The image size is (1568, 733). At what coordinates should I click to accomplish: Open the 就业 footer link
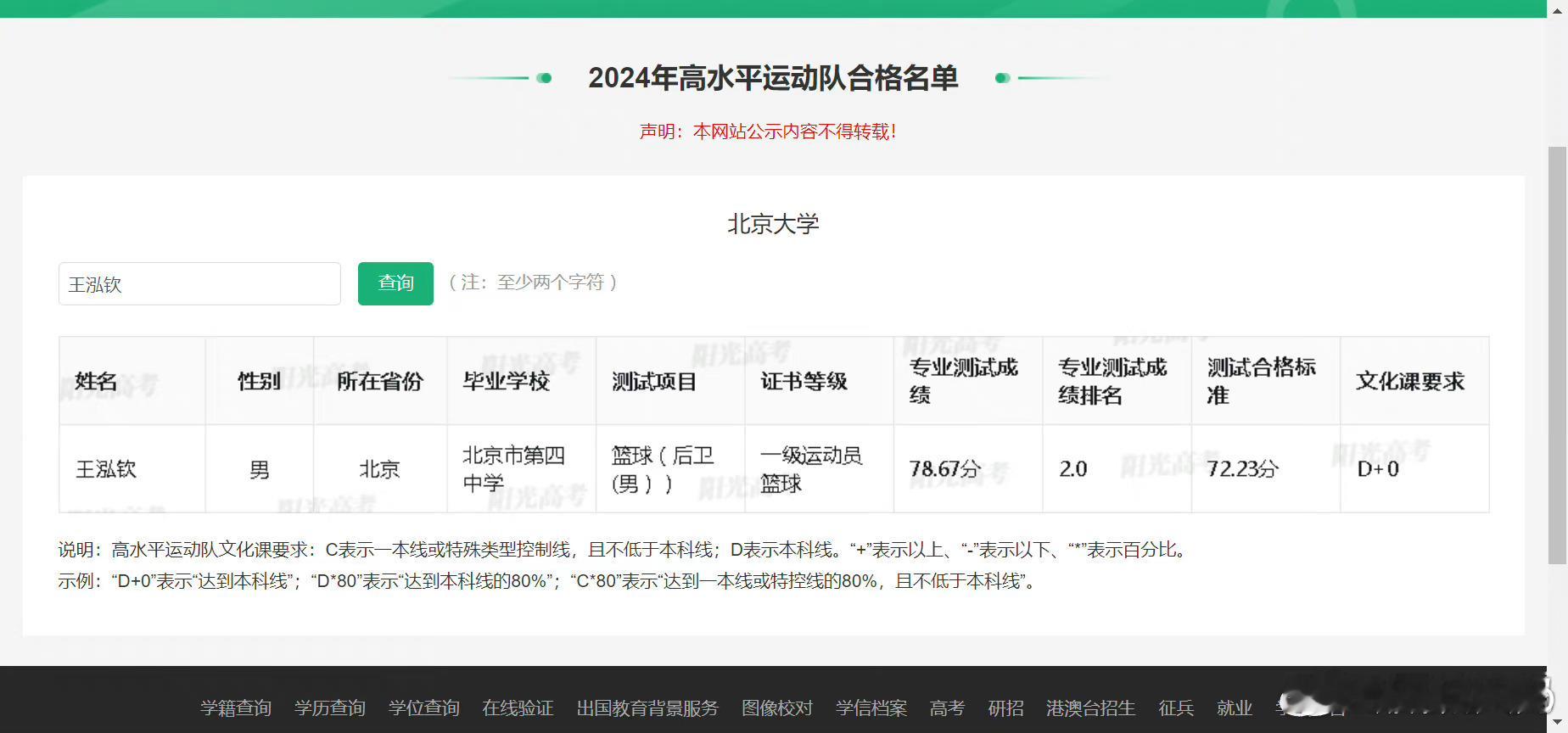click(1235, 708)
